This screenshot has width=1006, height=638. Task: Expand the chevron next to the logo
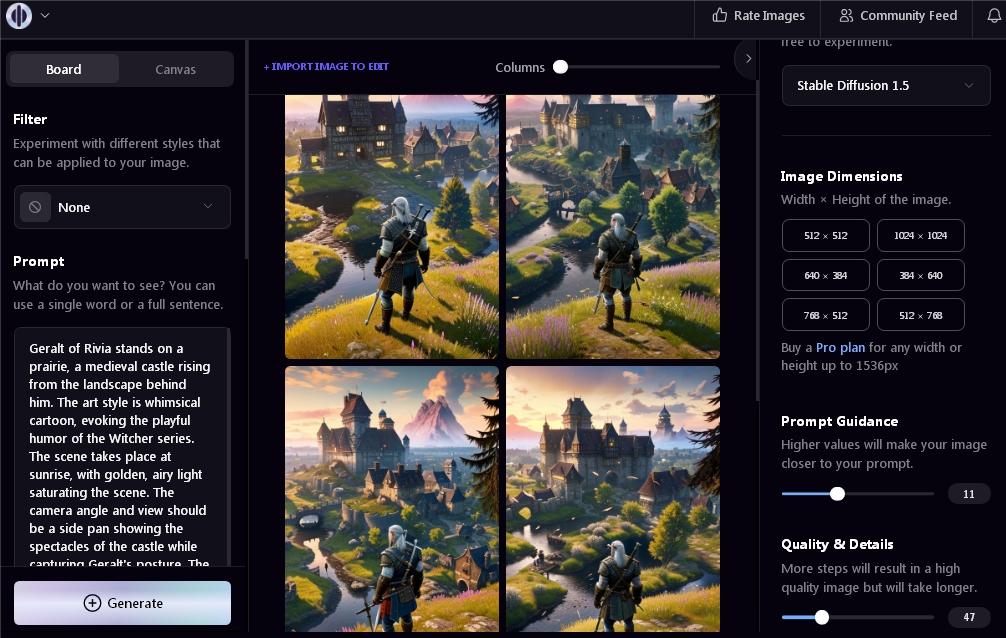click(x=45, y=15)
